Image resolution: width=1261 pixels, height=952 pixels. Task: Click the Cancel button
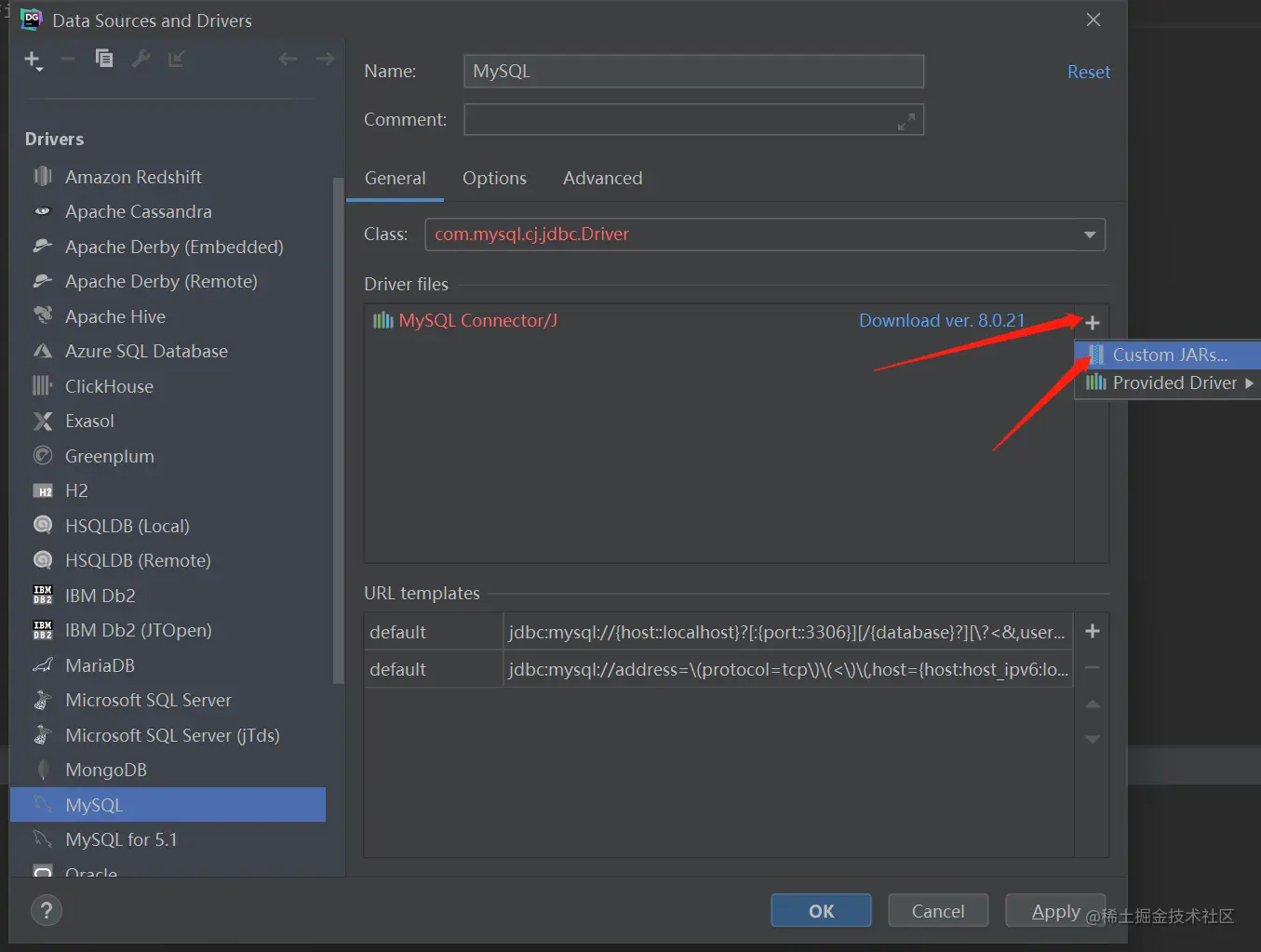[938, 911]
